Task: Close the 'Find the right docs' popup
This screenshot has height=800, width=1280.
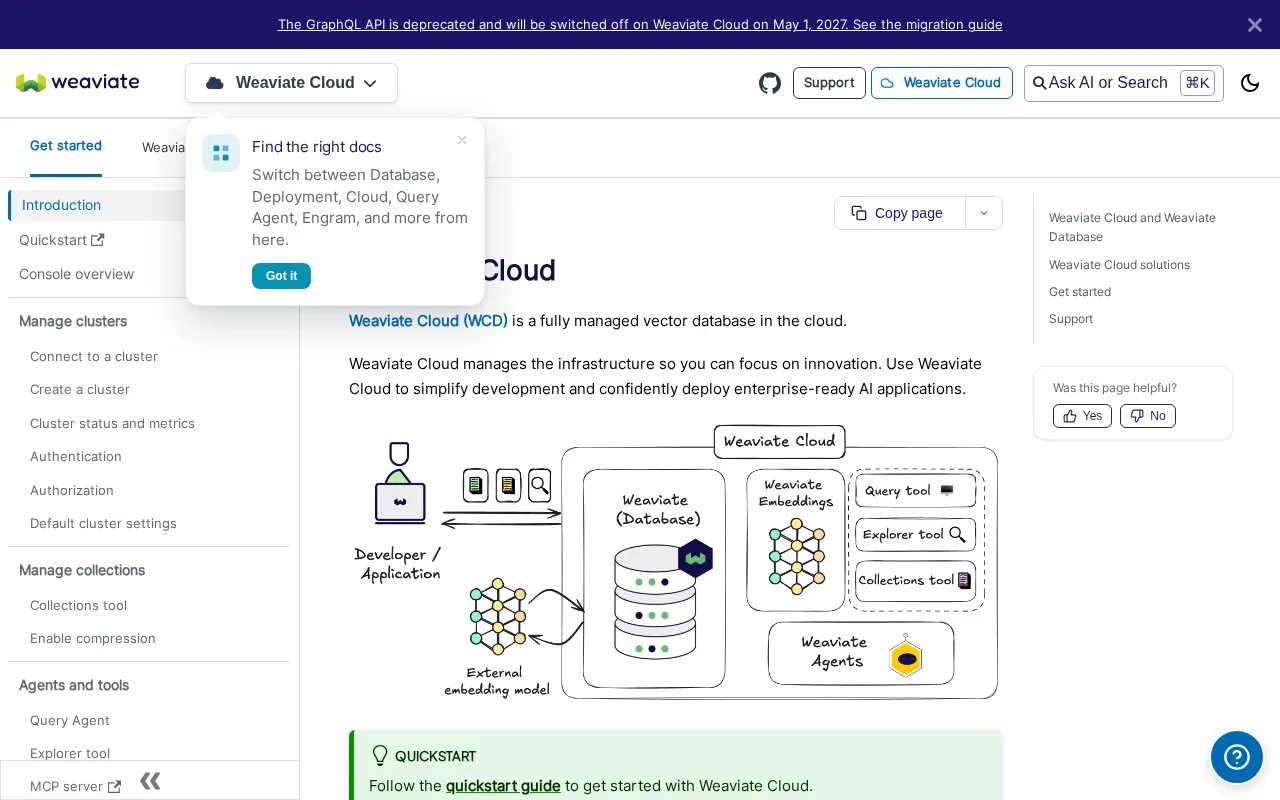Action: [462, 140]
